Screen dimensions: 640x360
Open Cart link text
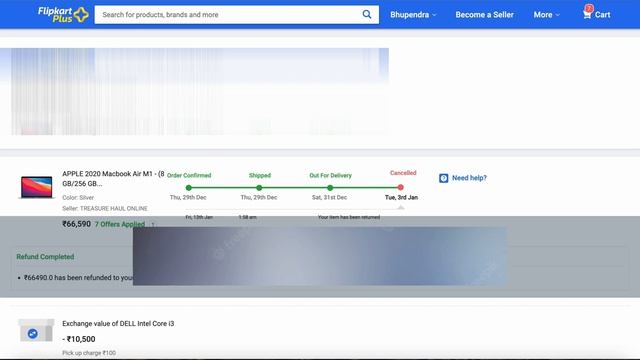click(x=602, y=15)
